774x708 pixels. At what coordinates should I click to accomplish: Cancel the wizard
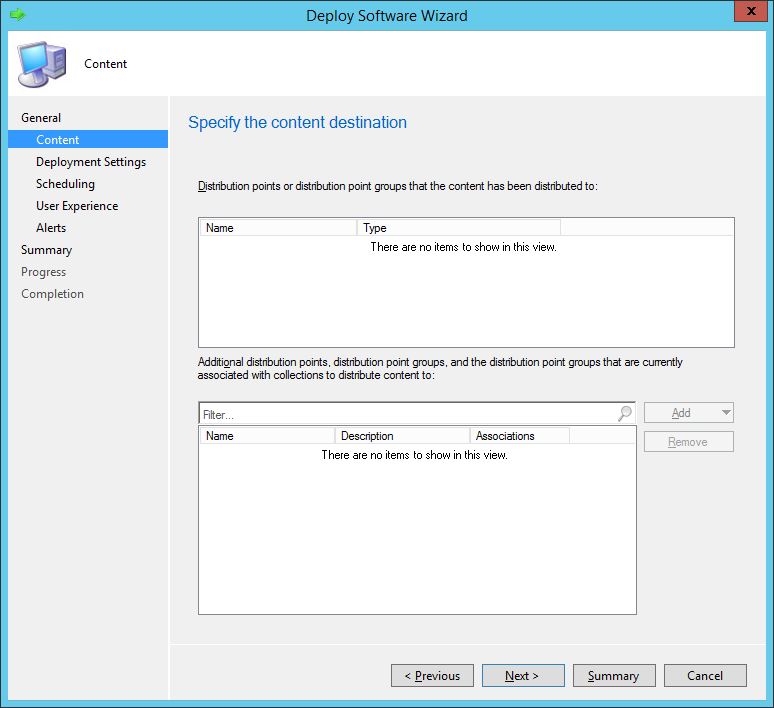click(705, 675)
